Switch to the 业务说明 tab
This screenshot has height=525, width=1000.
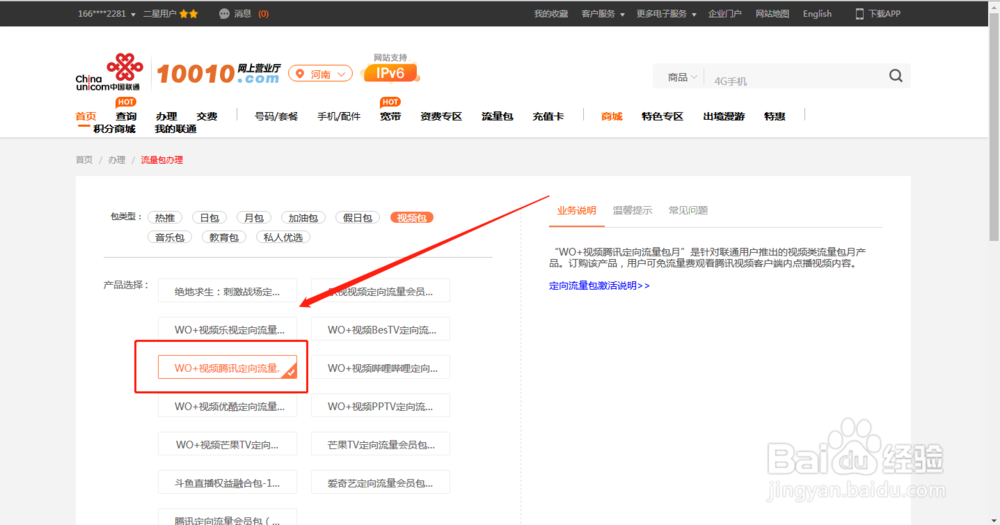click(577, 211)
